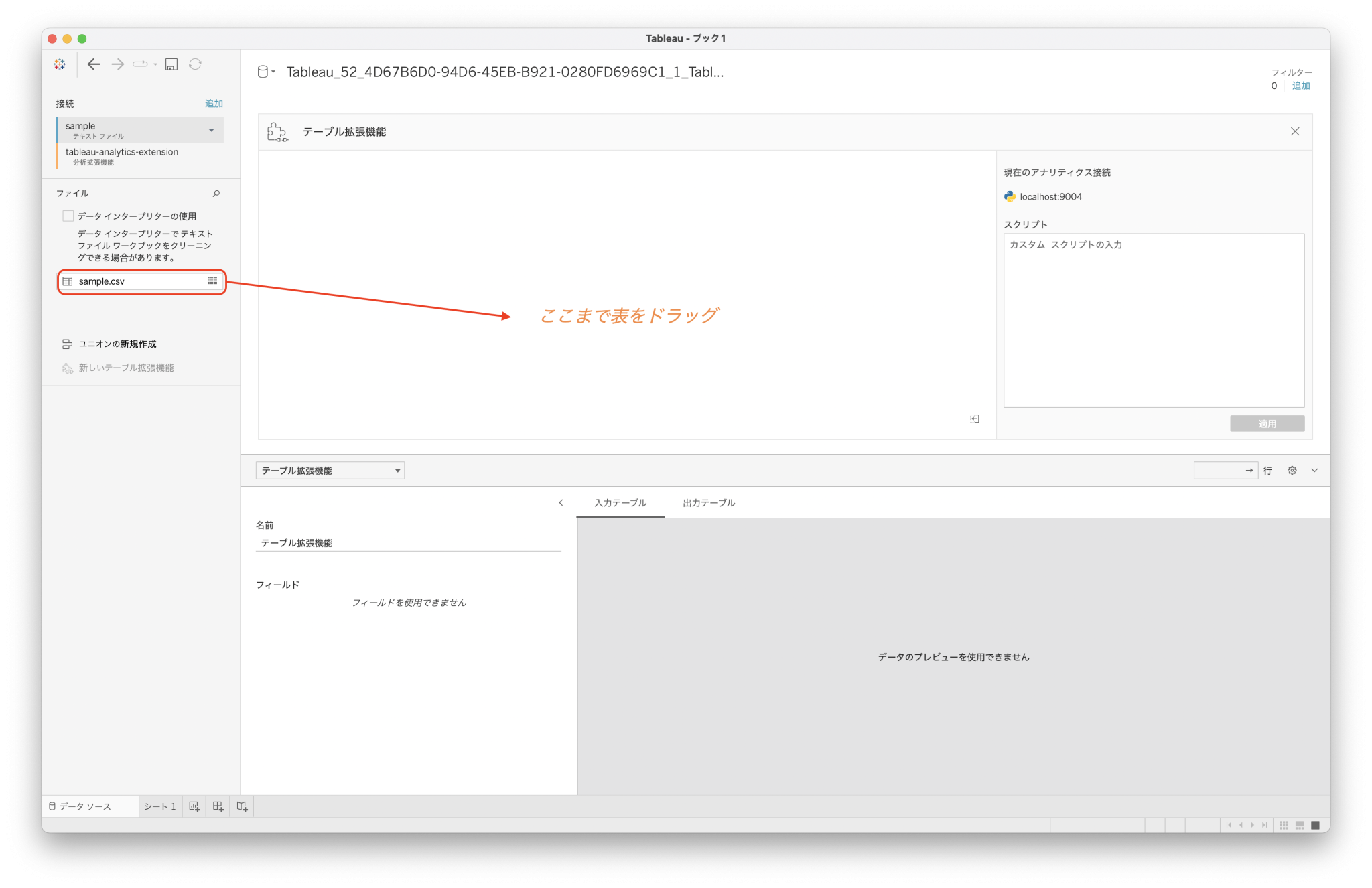Switch to the シート 1 tab
The width and height of the screenshot is (1372, 888).
pyautogui.click(x=159, y=806)
